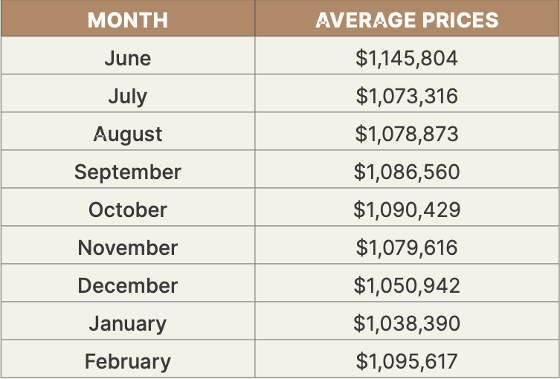Click the $1,073,316 price cell
560x379 pixels.
[x=407, y=96]
